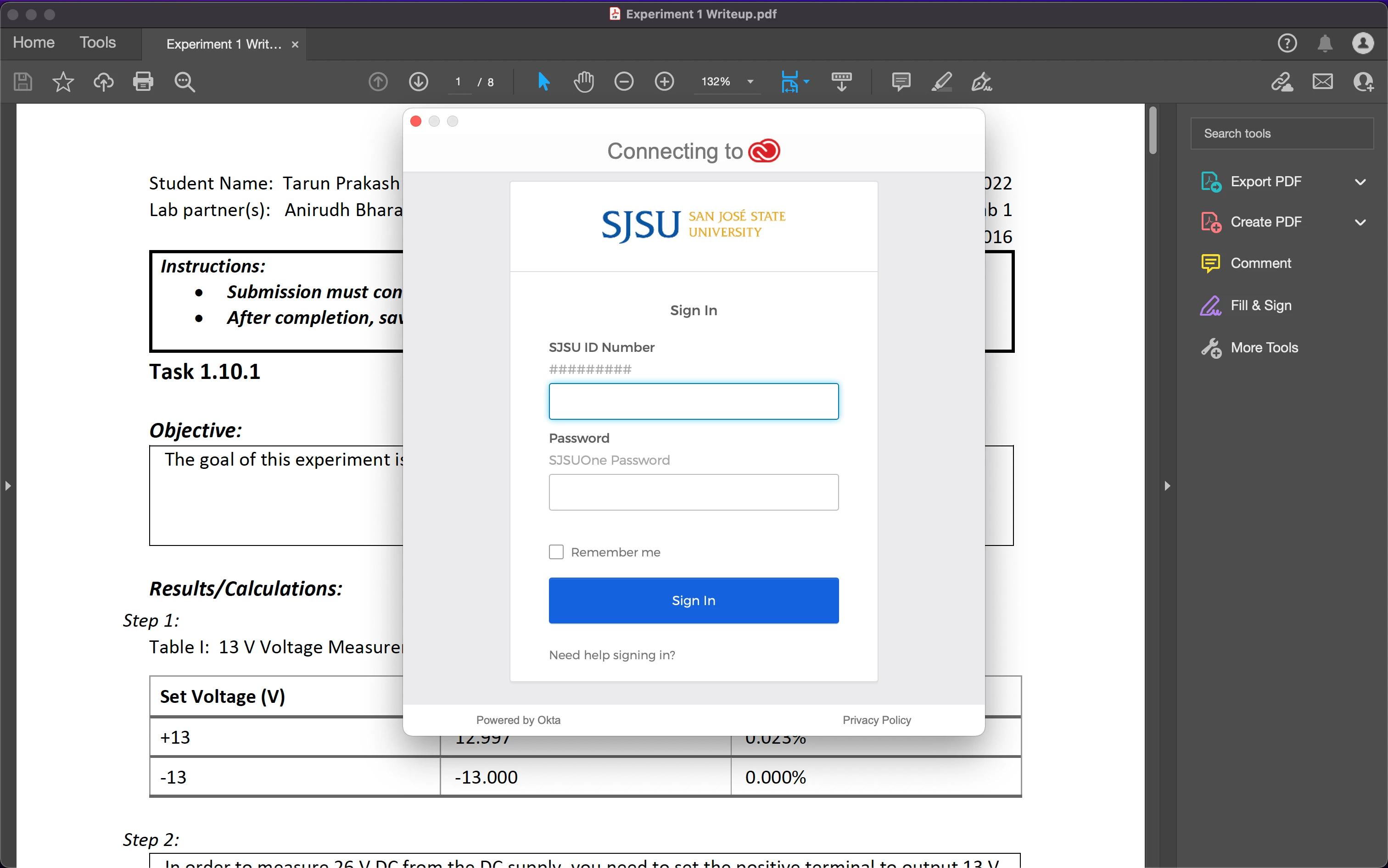1388x868 pixels.
Task: Click the highlighter pen tool icon
Action: [941, 82]
